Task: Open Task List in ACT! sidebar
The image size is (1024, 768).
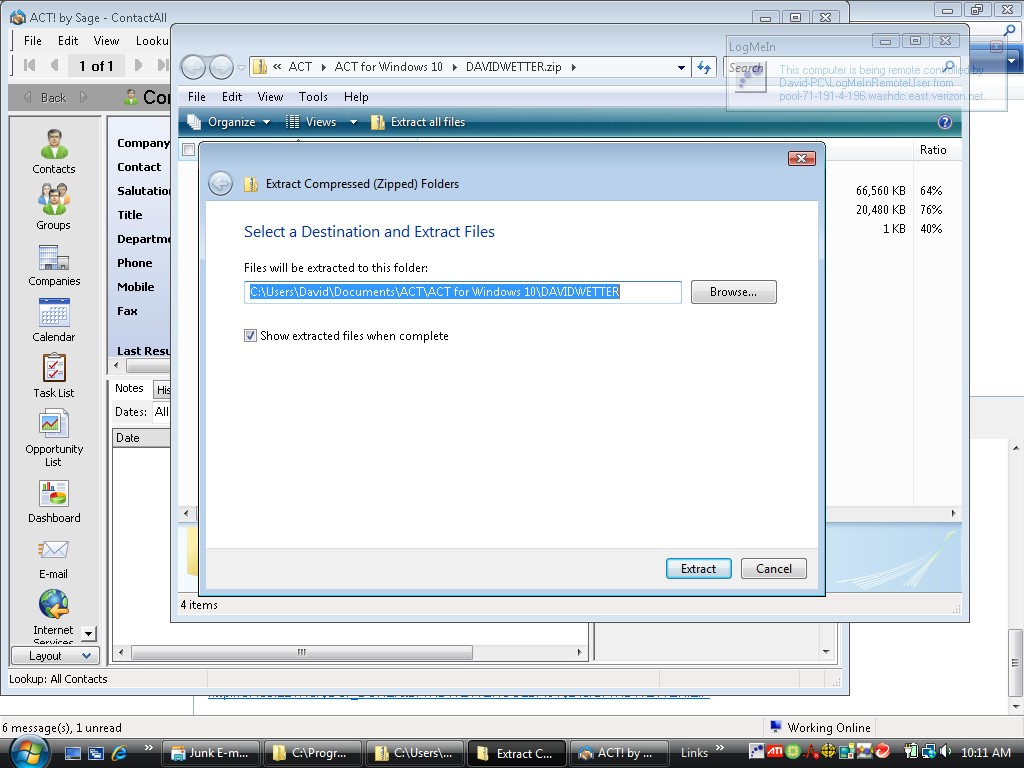Action: pos(54,376)
